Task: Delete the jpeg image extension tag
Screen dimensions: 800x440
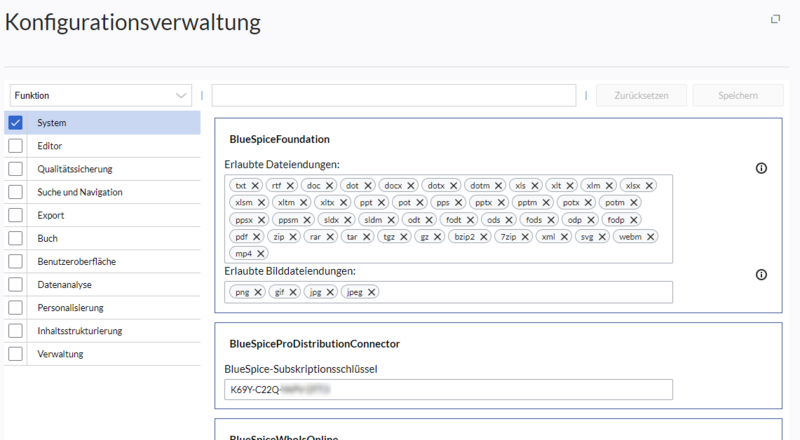Action: click(371, 292)
